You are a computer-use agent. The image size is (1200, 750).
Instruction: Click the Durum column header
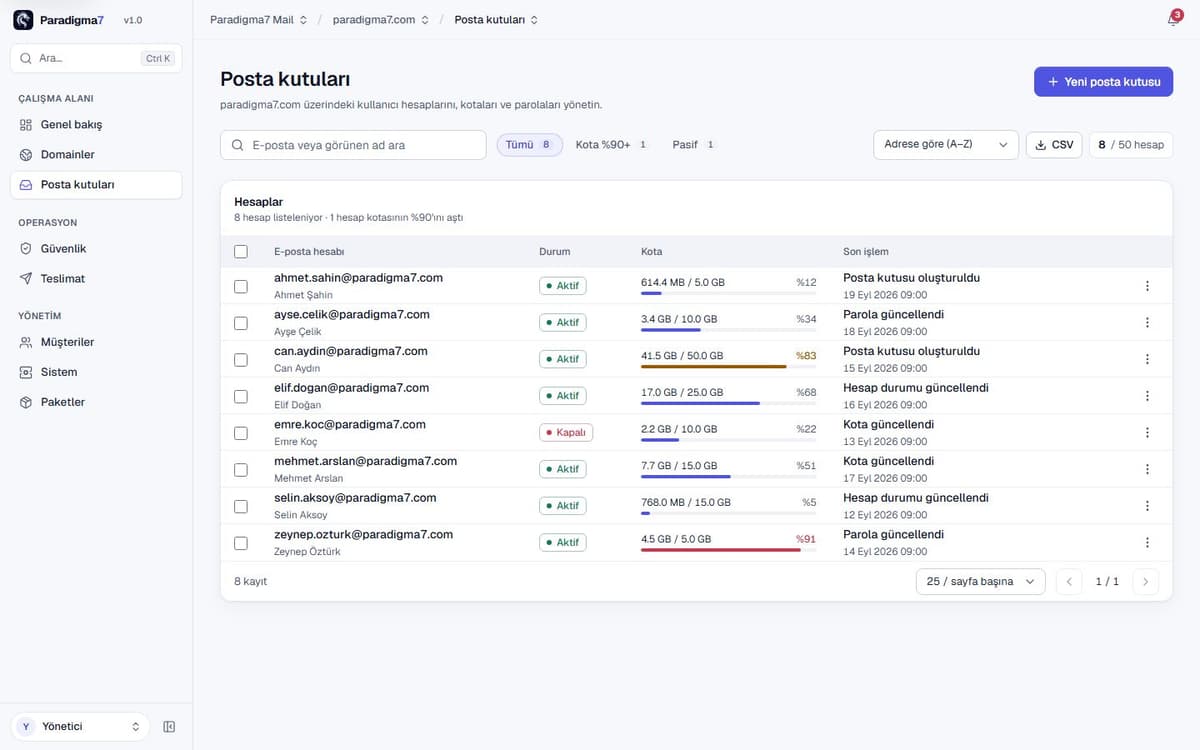555,252
